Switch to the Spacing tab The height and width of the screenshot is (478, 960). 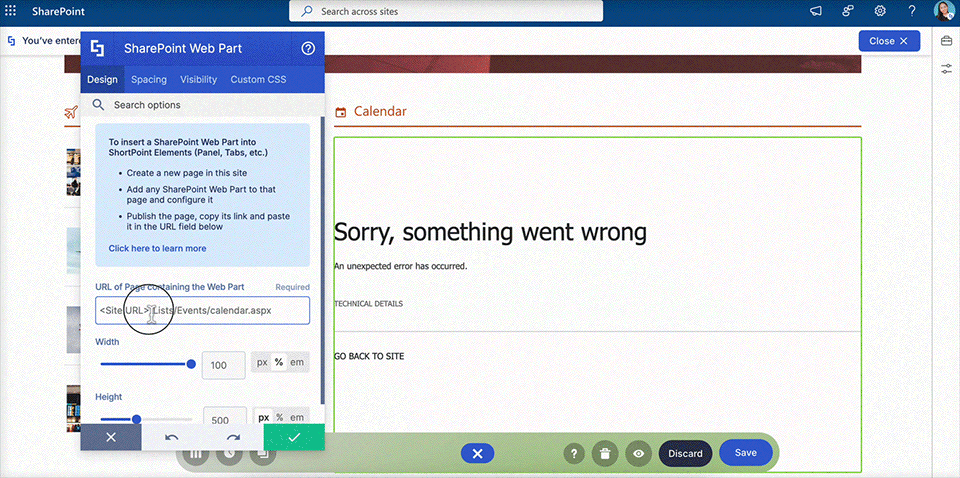point(149,80)
